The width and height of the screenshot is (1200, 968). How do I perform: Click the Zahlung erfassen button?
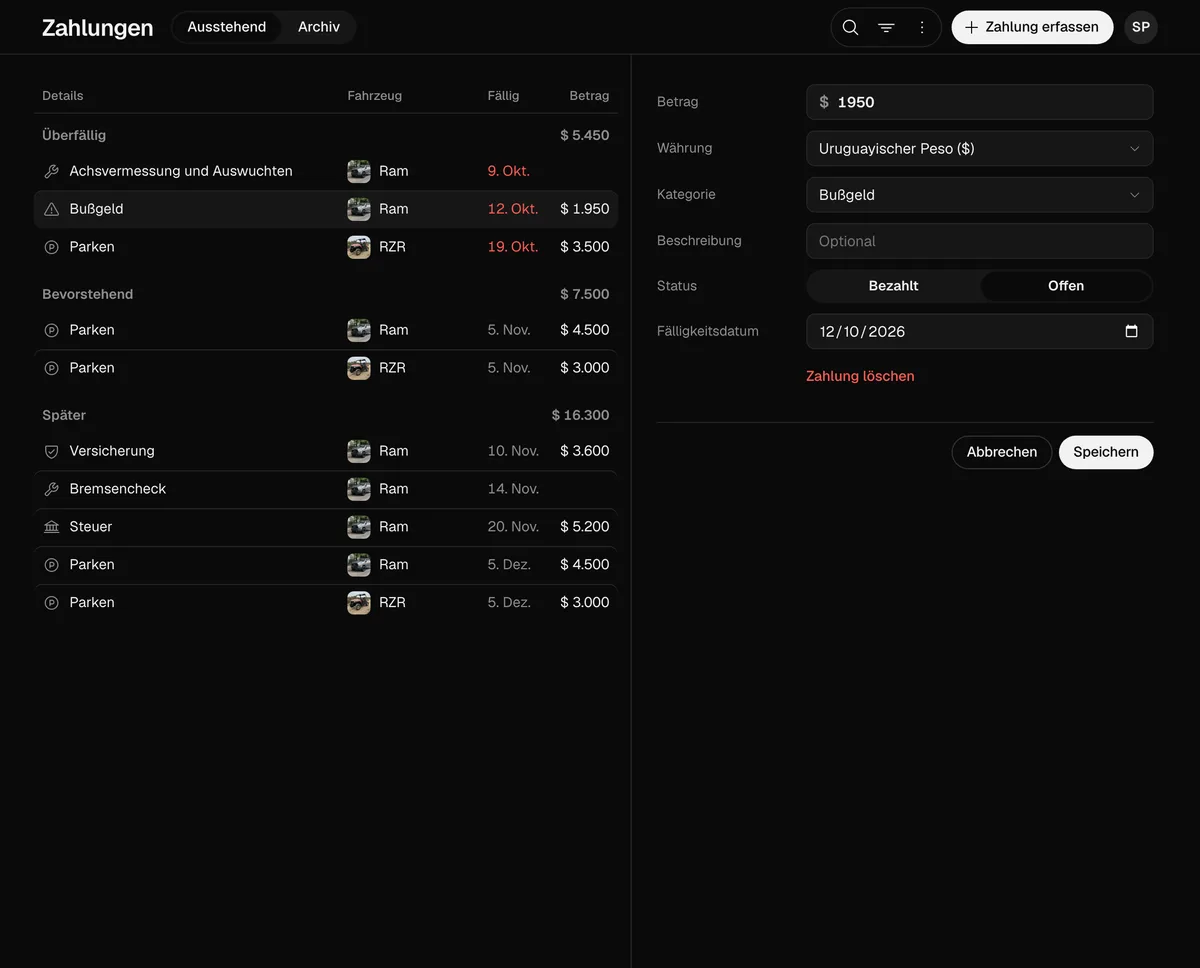pos(1032,28)
